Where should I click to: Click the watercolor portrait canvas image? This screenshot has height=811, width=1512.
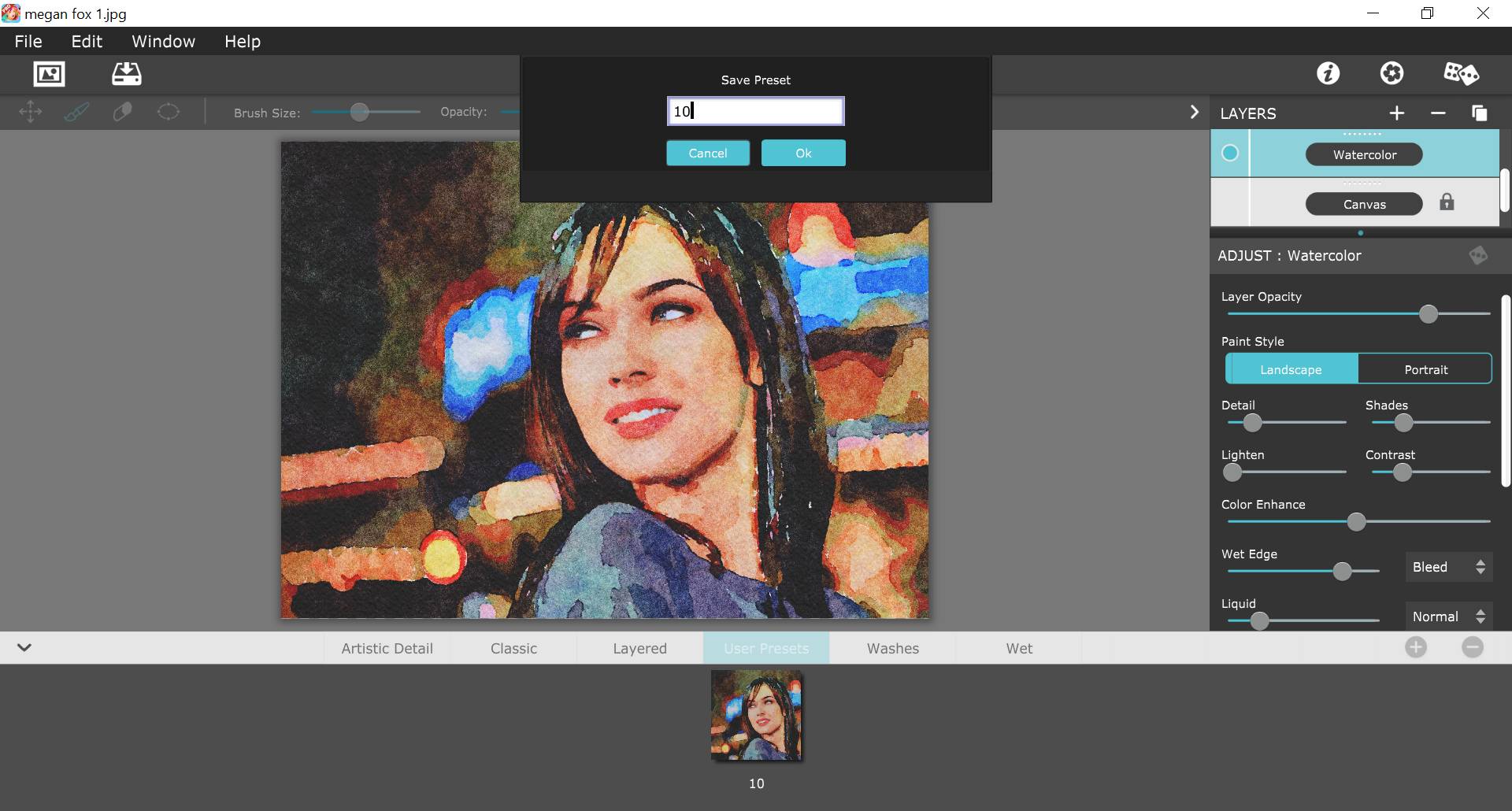pyautogui.click(x=605, y=380)
